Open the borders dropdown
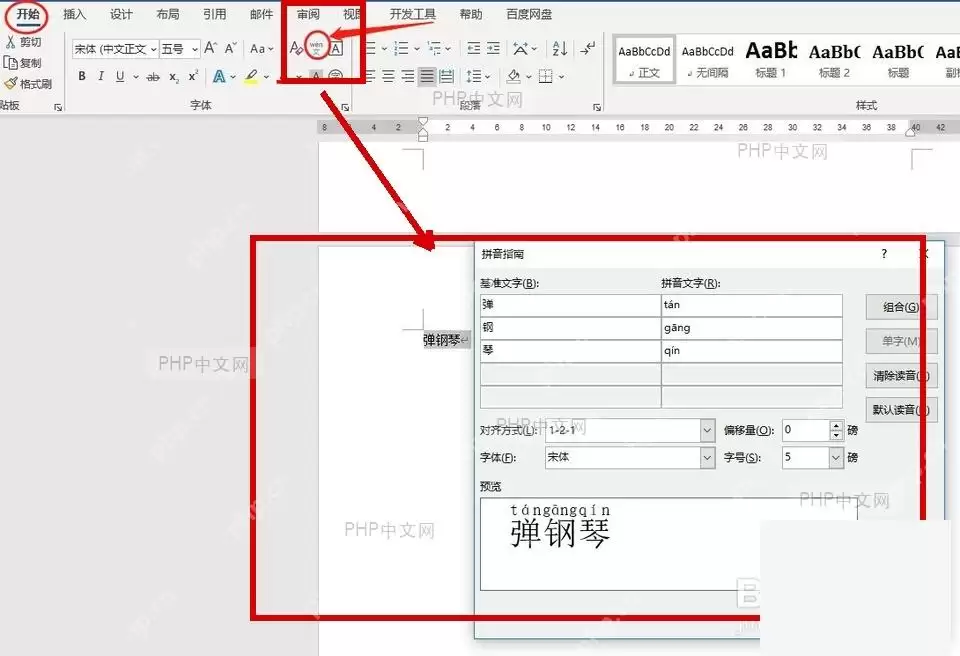Viewport: 960px width, 656px height. coord(561,77)
